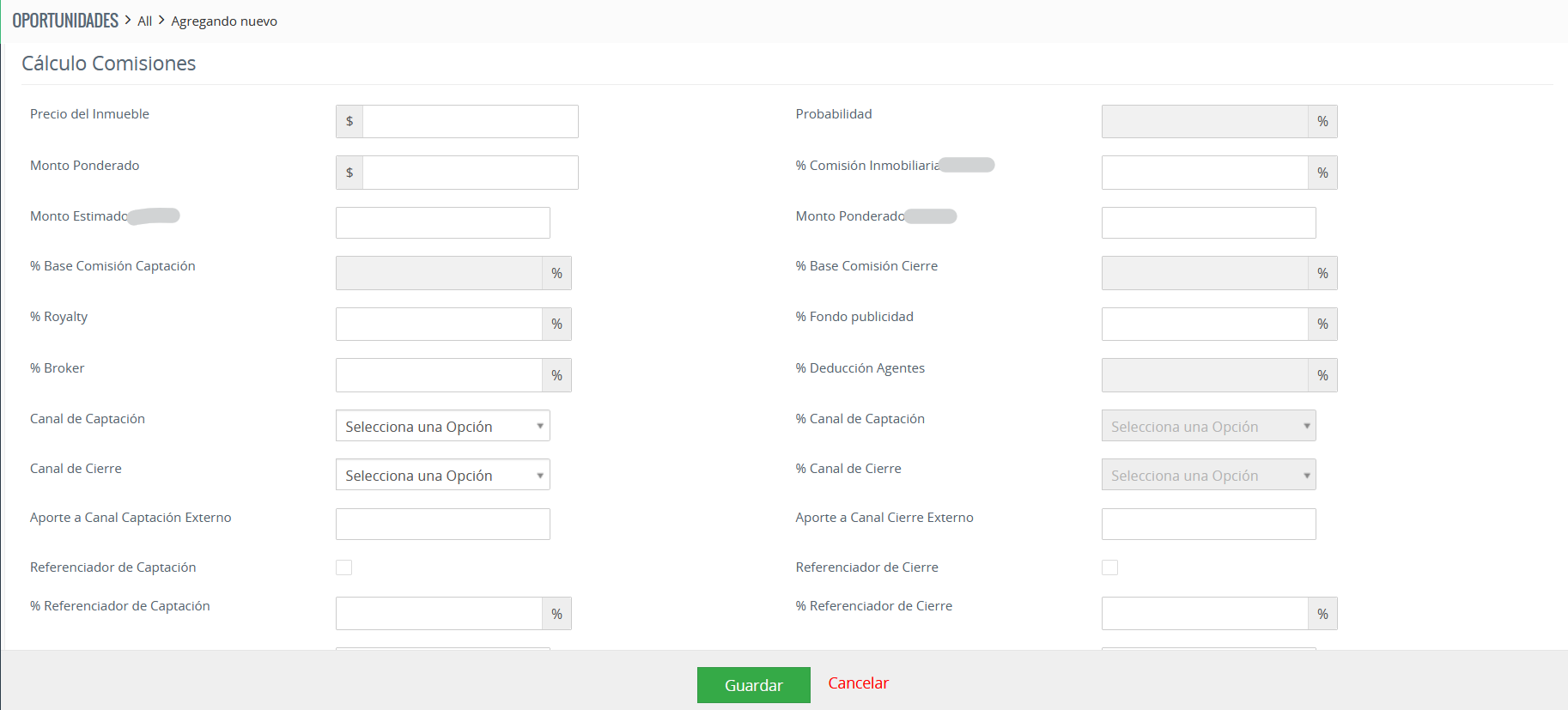
Task: Focus the % Royalty input field
Action: pos(439,324)
